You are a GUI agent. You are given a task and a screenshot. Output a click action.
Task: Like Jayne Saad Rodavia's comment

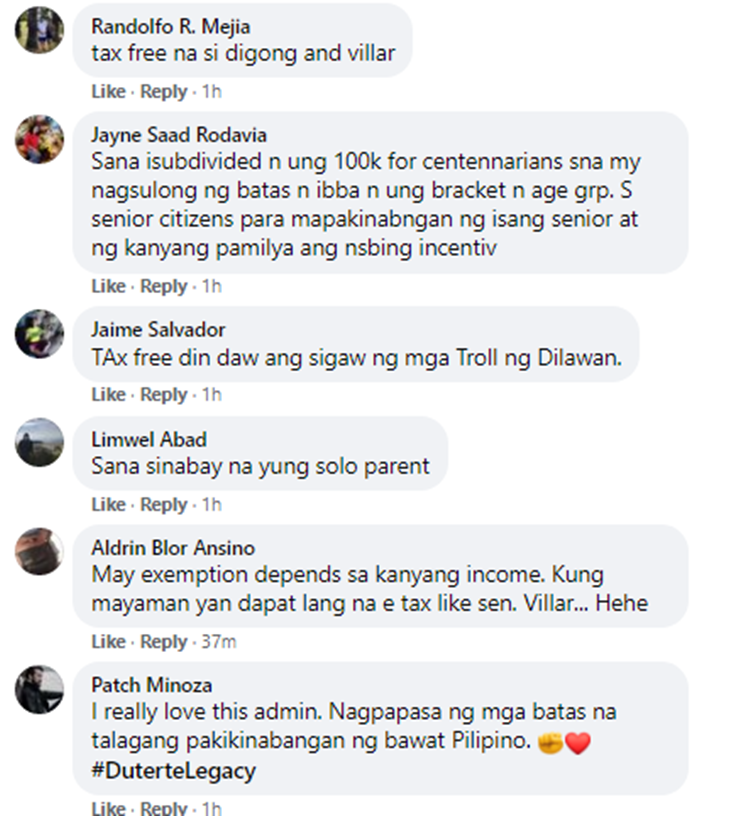108,286
